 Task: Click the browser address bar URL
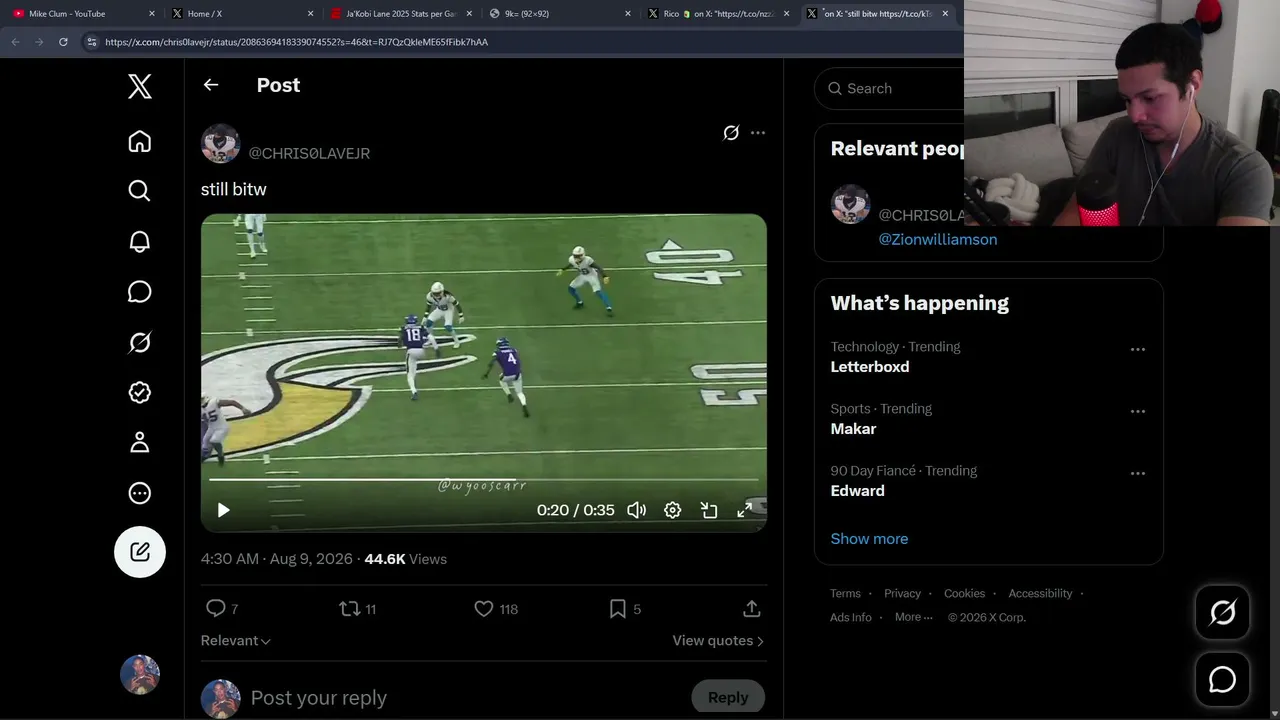tap(296, 42)
